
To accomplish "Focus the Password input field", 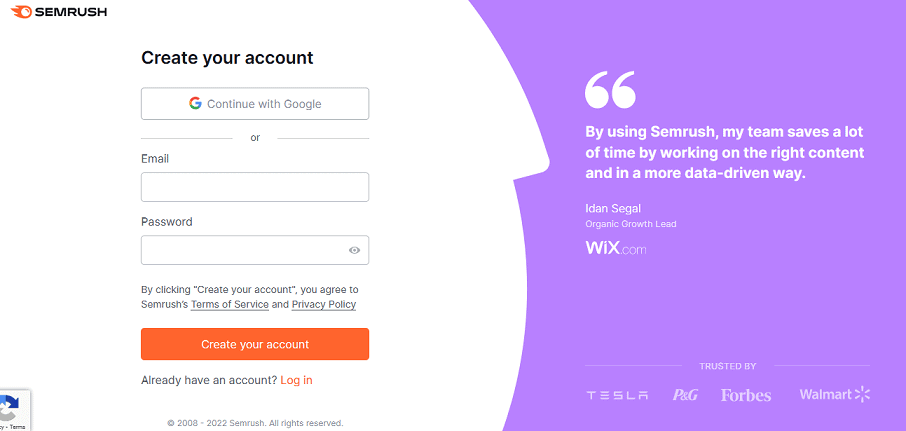I will pos(255,250).
